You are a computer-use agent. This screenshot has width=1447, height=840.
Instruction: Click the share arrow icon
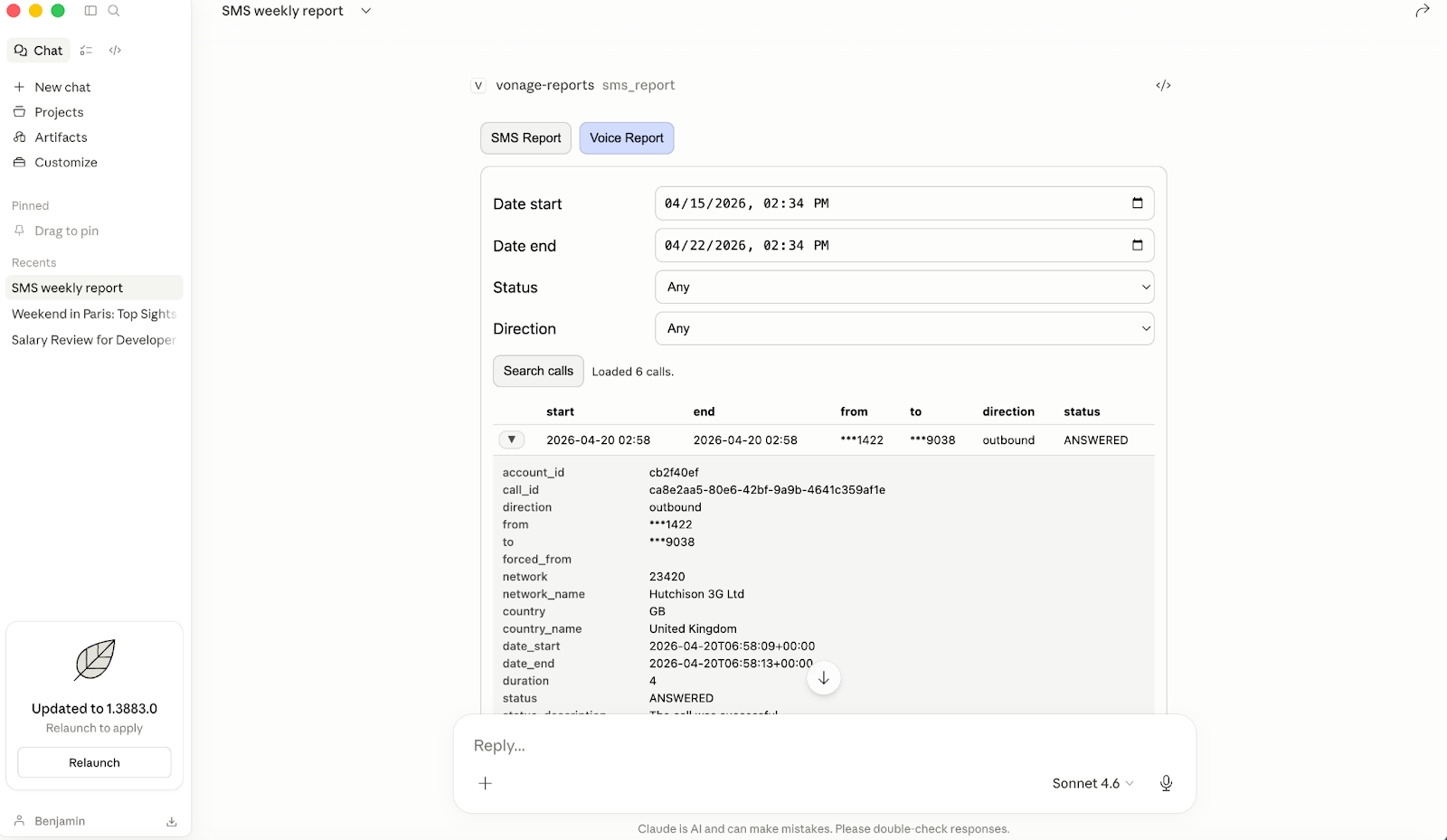coord(1423,11)
